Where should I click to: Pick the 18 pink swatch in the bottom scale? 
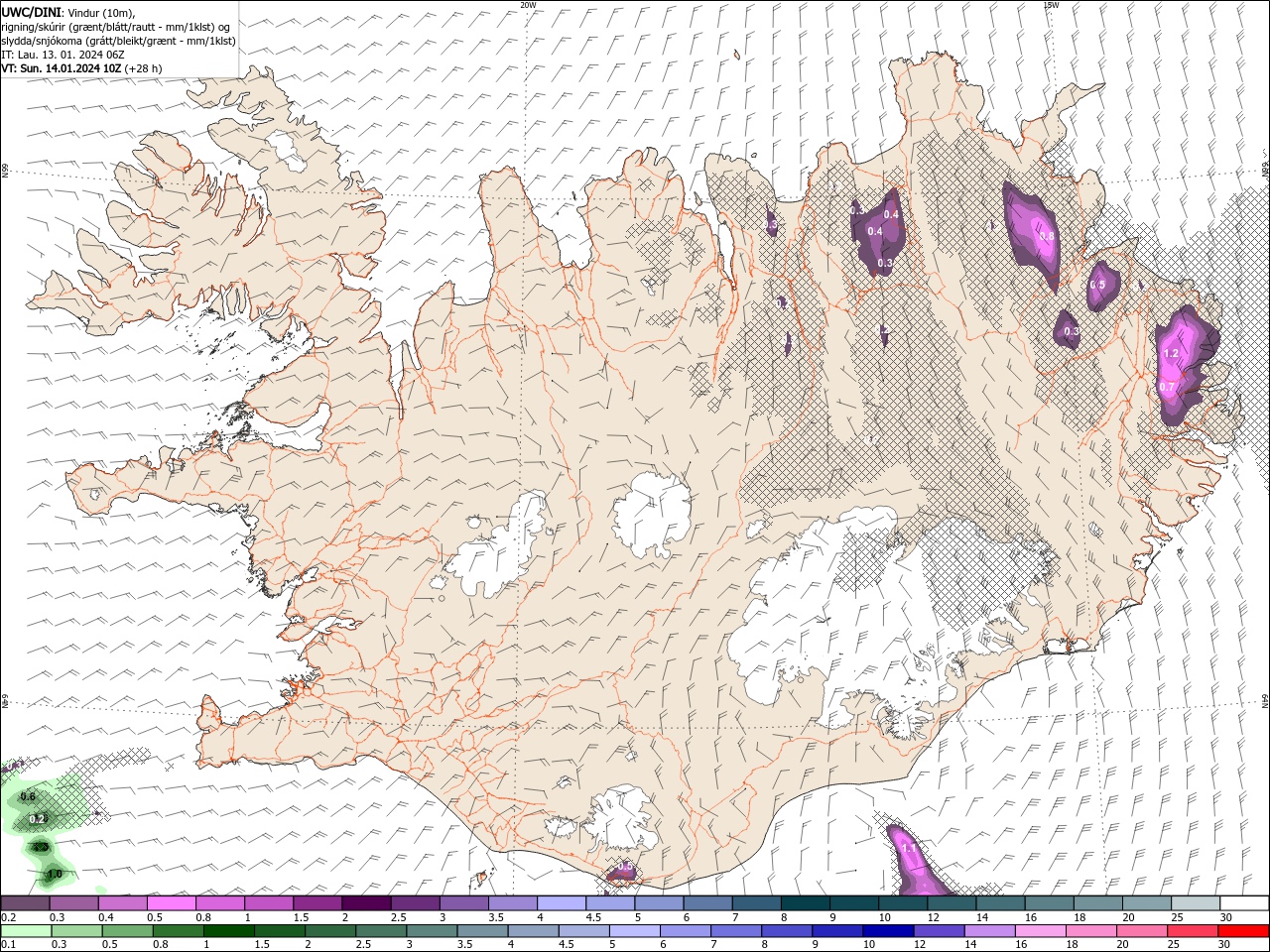pos(1090,931)
